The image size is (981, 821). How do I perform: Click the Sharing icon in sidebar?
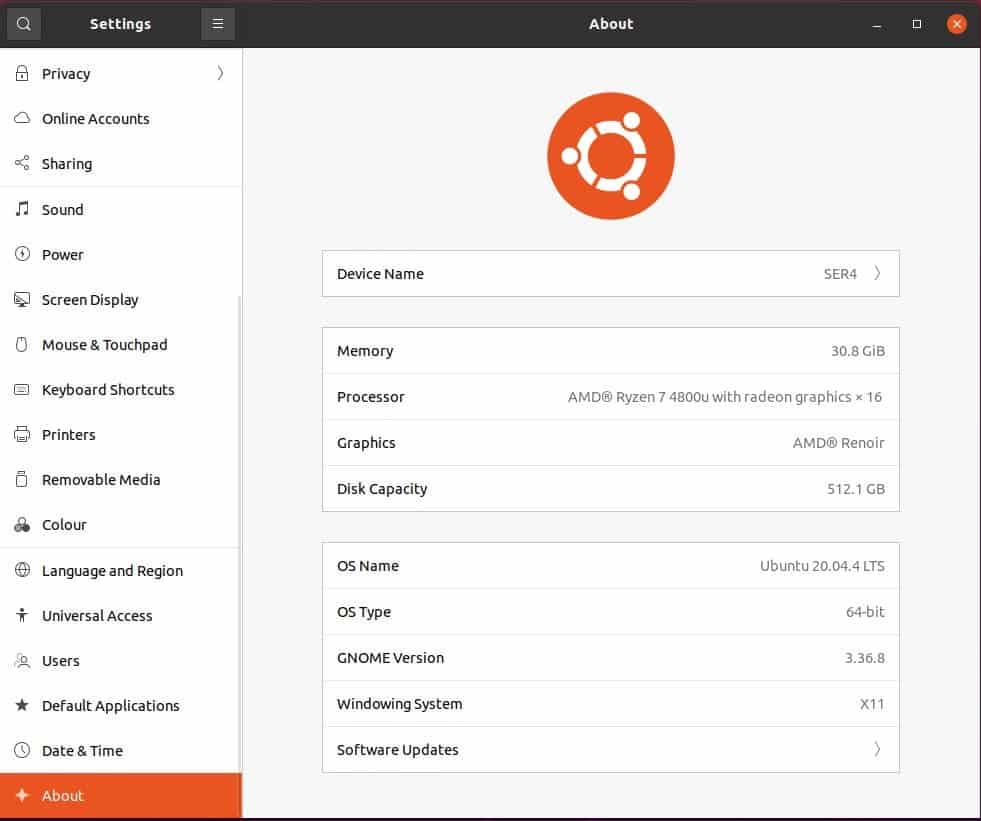(x=22, y=164)
